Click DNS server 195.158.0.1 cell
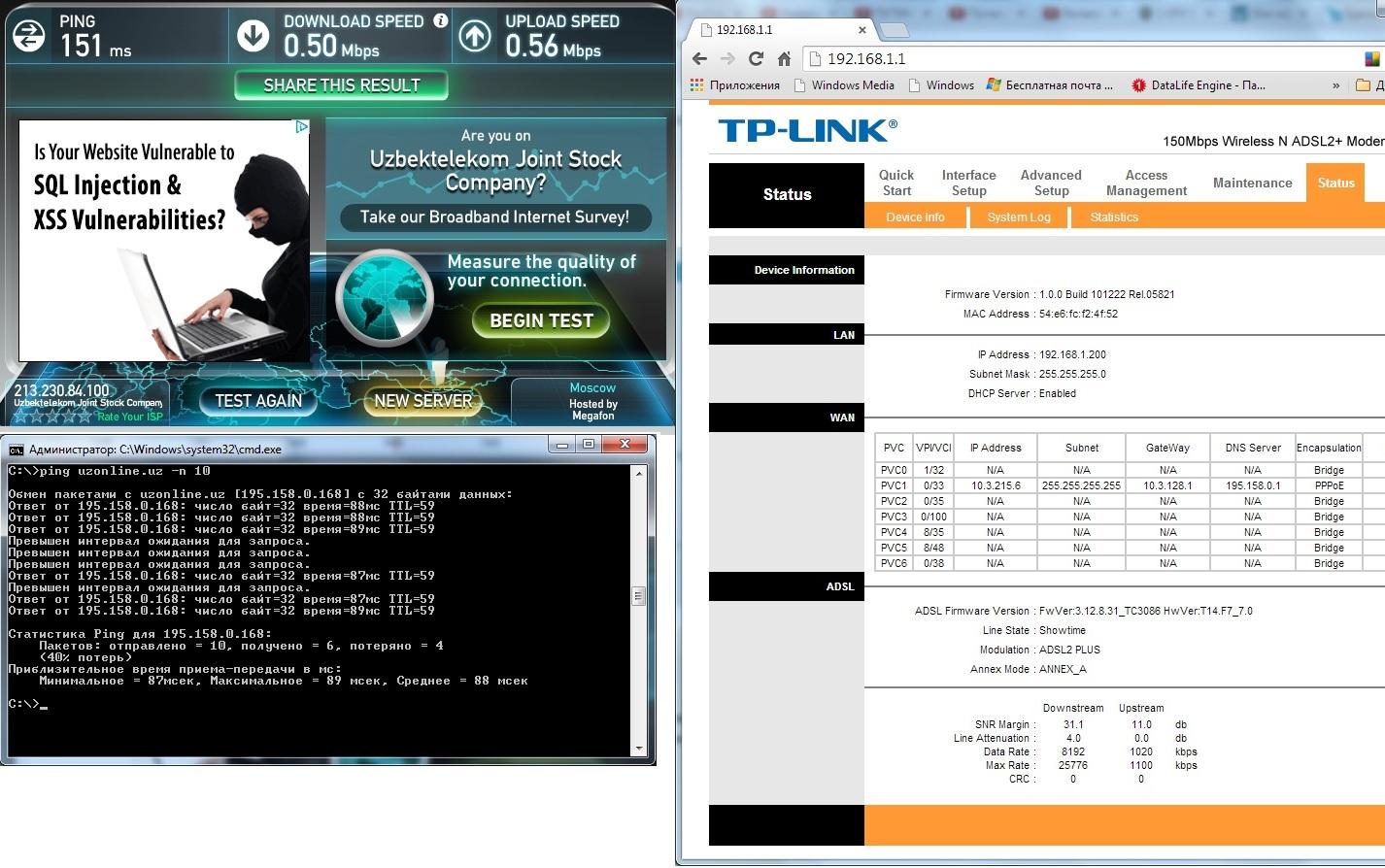The width and height of the screenshot is (1385, 868). (x=1252, y=485)
